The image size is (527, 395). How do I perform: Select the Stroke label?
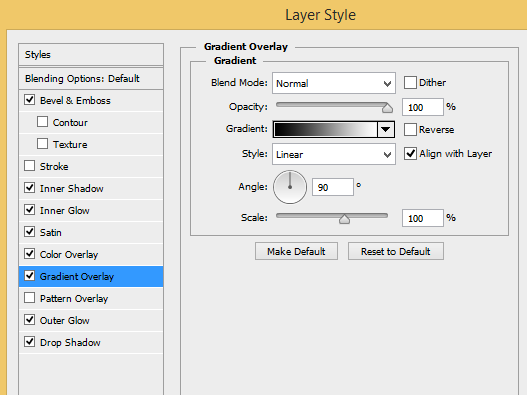pyautogui.click(x=54, y=166)
